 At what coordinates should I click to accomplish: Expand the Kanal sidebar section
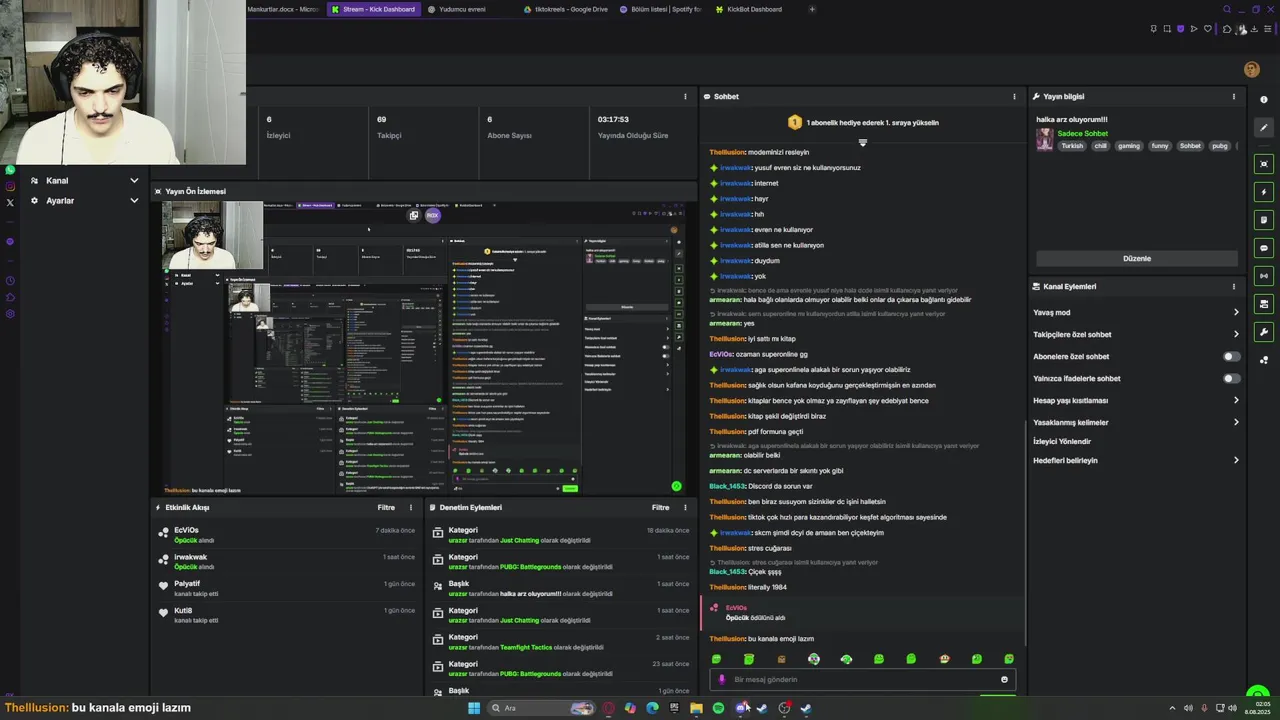[x=84, y=181]
